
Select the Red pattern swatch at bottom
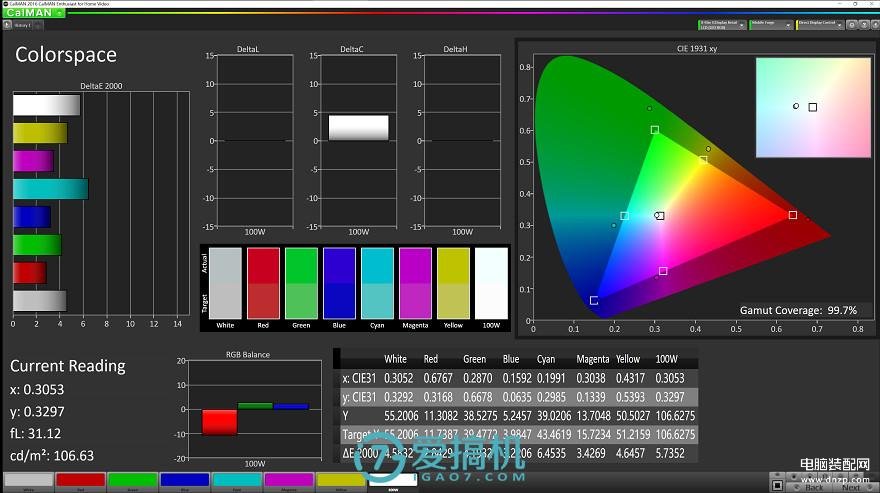[x=79, y=481]
